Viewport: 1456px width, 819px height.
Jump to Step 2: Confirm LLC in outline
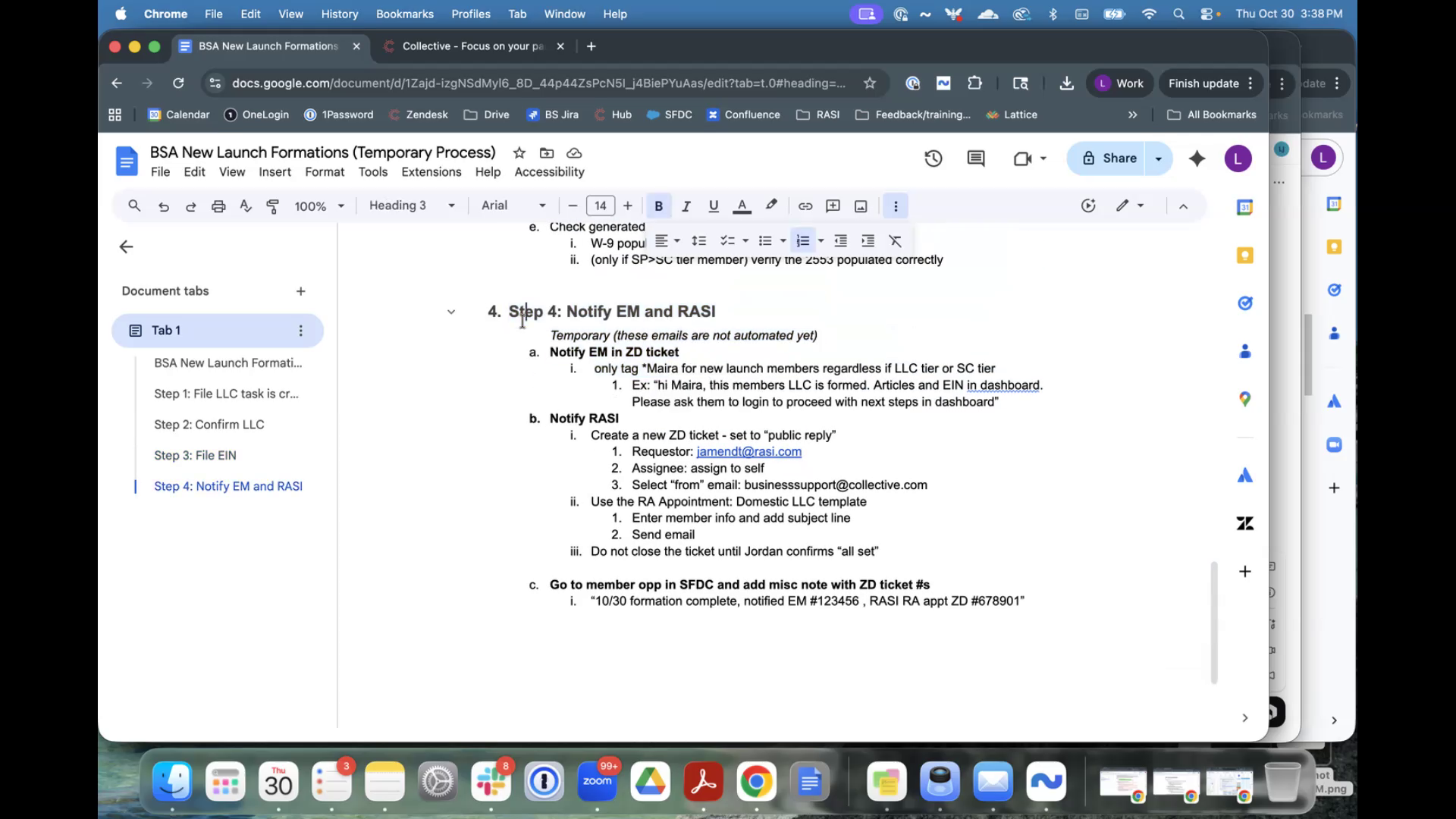pos(209,425)
